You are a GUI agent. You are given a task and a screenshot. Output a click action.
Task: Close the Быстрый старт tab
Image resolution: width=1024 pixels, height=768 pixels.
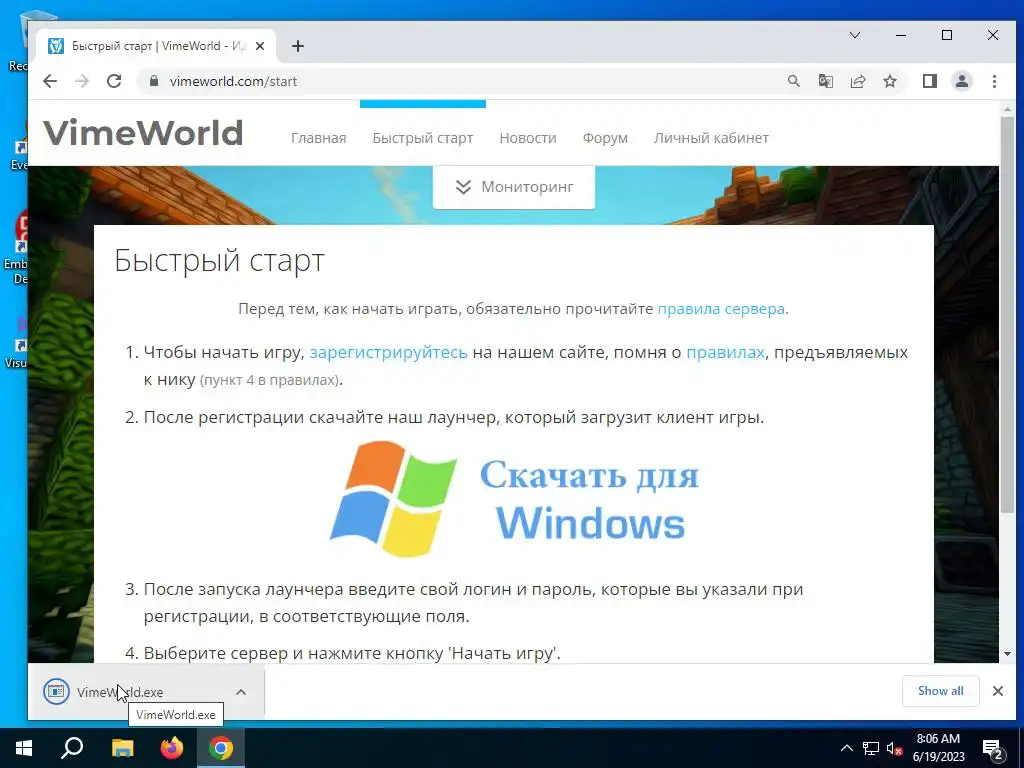pyautogui.click(x=259, y=46)
